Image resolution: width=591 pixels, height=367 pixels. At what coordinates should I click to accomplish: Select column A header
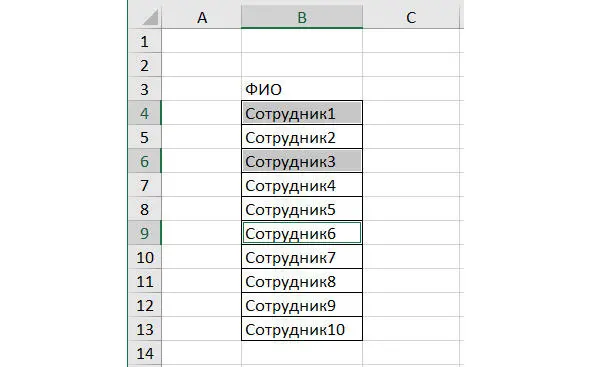coord(202,17)
